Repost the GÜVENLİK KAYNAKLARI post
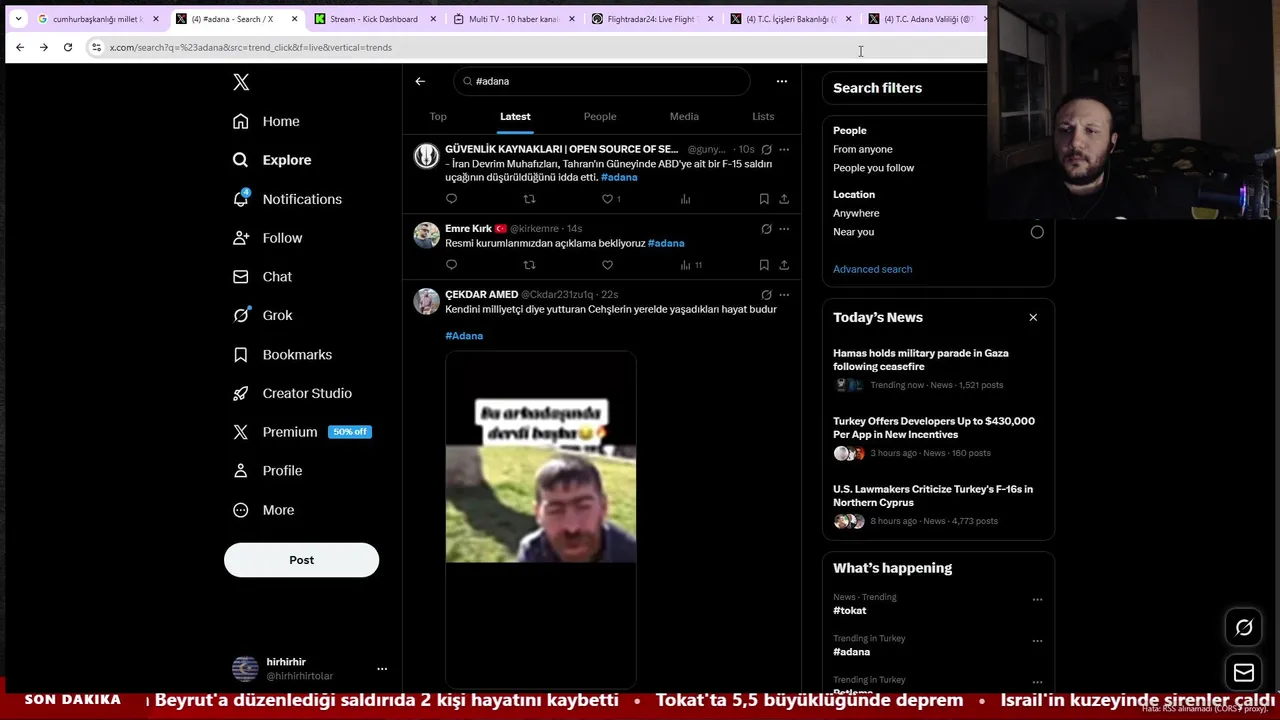1280x720 pixels. click(529, 199)
